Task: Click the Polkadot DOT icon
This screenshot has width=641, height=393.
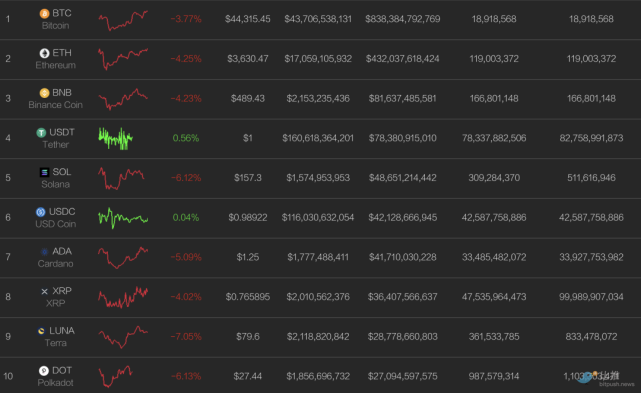Action: (44, 371)
